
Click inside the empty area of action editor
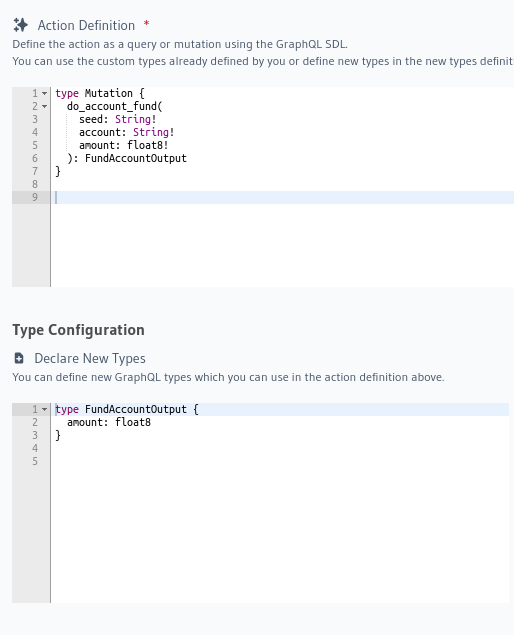click(x=282, y=245)
